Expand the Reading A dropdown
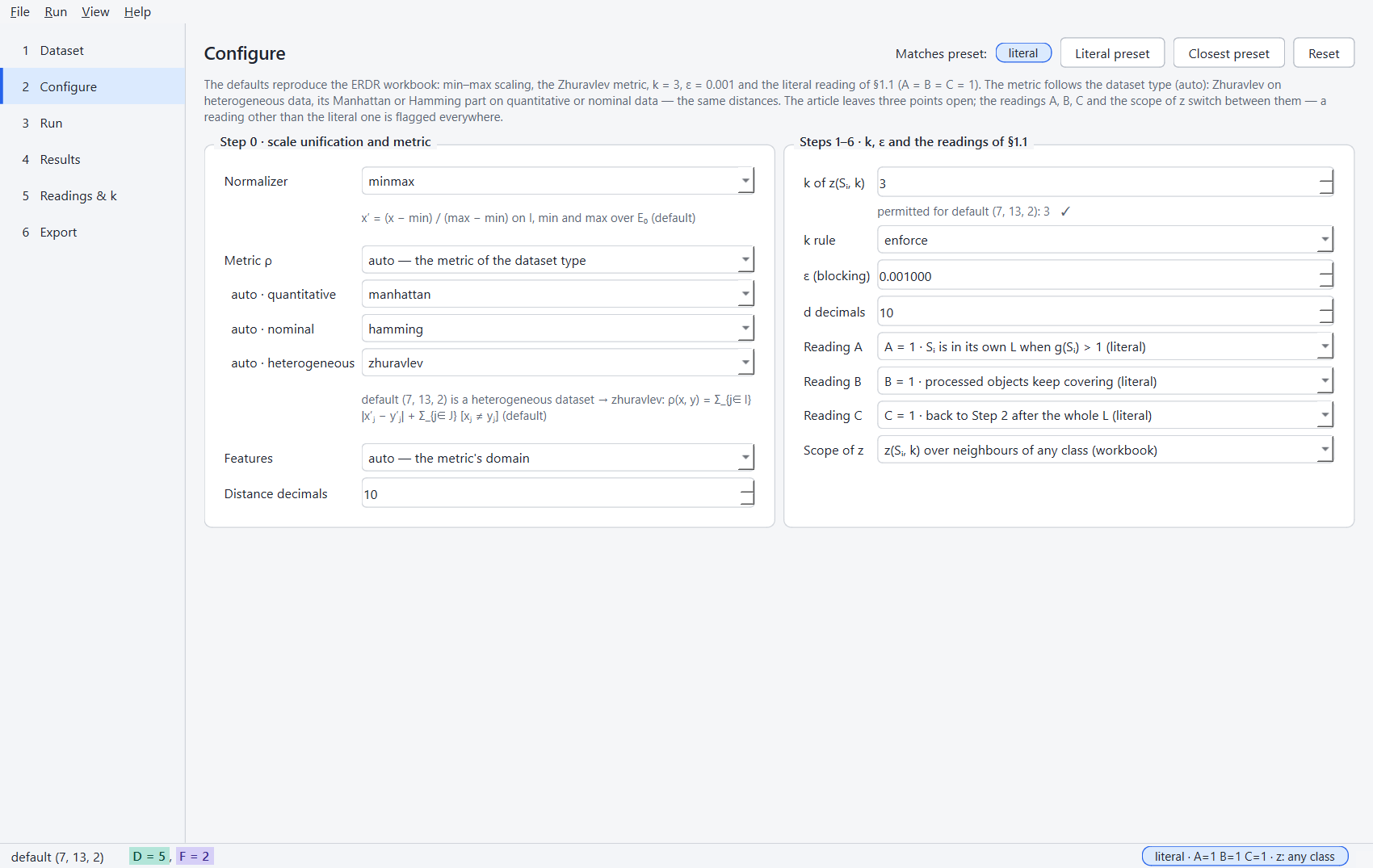 pos(1105,346)
